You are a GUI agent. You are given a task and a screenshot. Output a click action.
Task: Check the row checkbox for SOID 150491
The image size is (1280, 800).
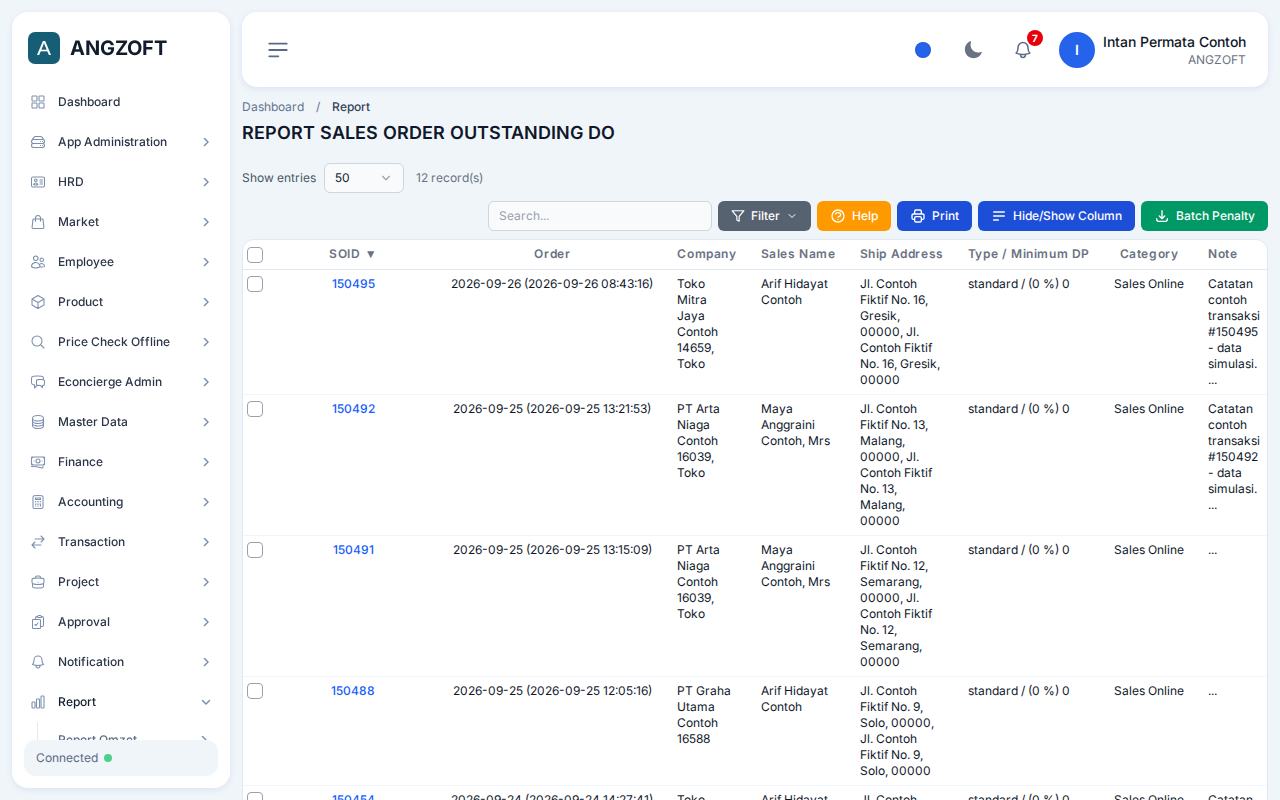tap(255, 550)
